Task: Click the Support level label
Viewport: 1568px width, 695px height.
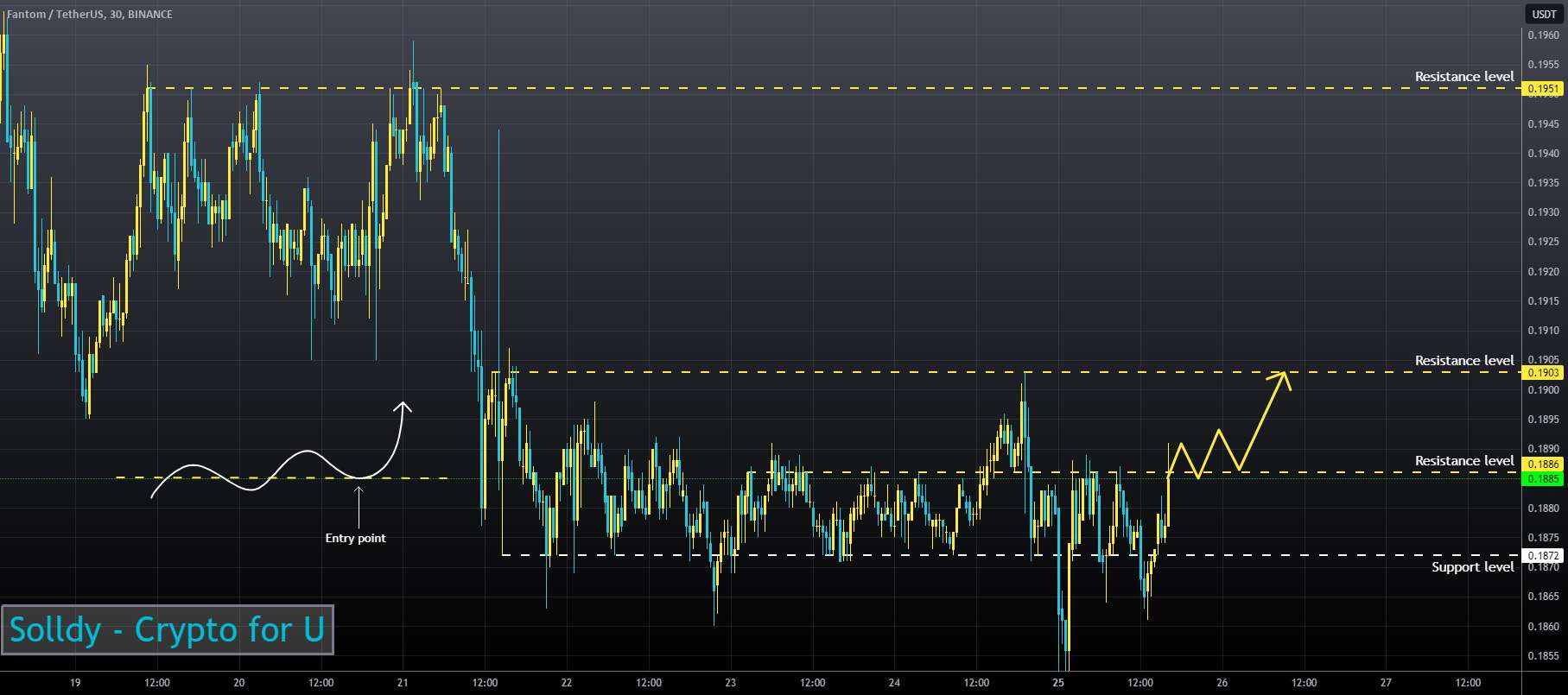Action: [1473, 567]
